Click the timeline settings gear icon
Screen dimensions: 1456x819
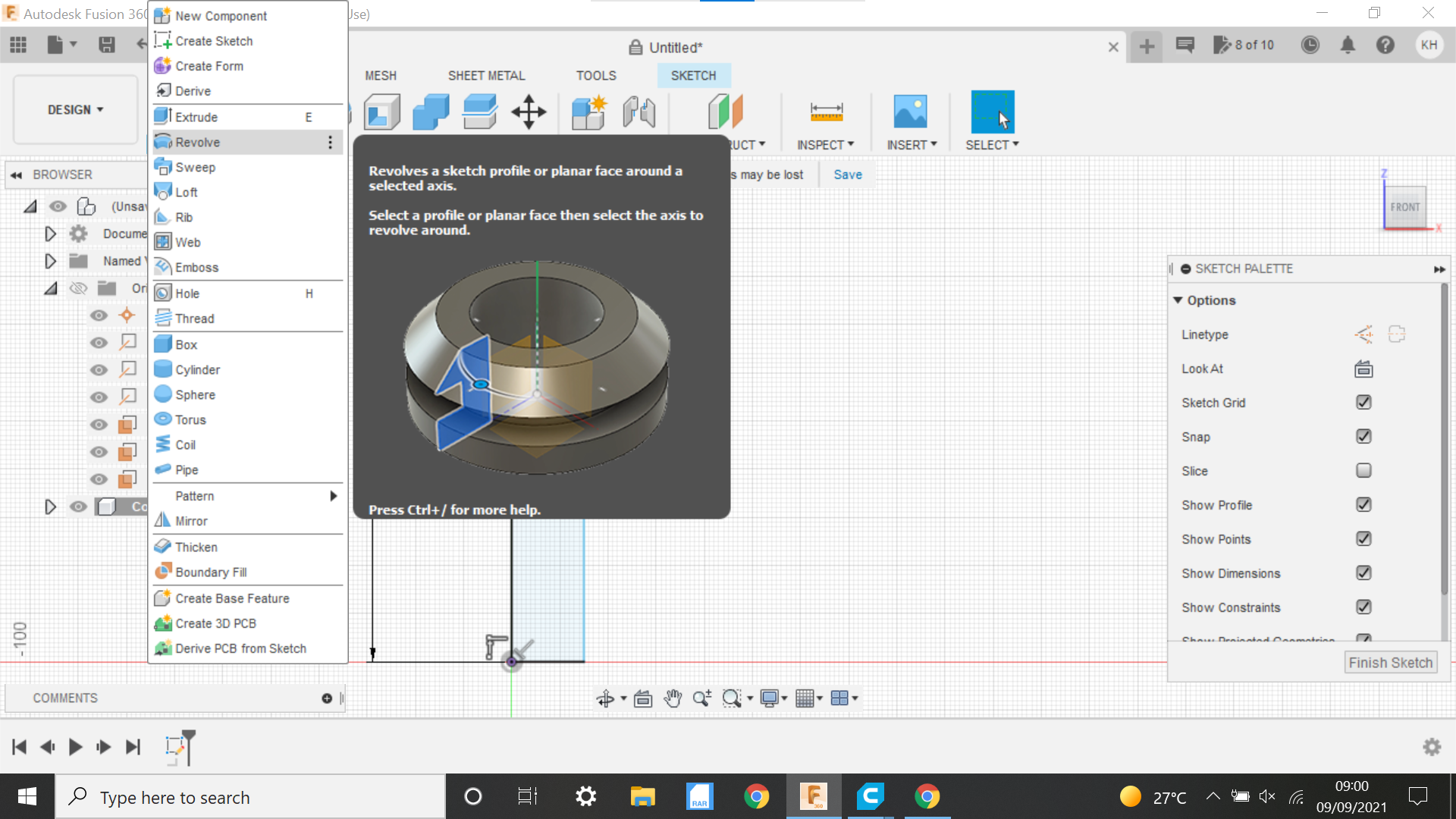(x=1432, y=747)
